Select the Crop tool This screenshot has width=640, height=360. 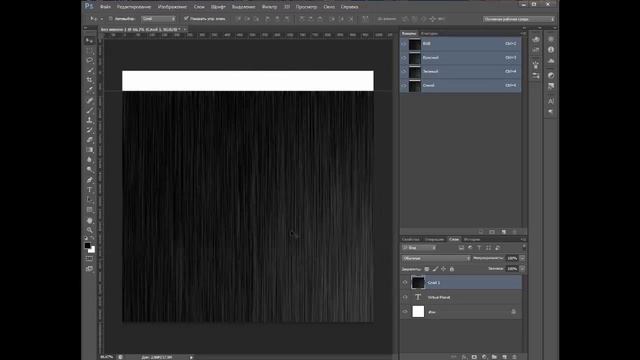pyautogui.click(x=89, y=80)
